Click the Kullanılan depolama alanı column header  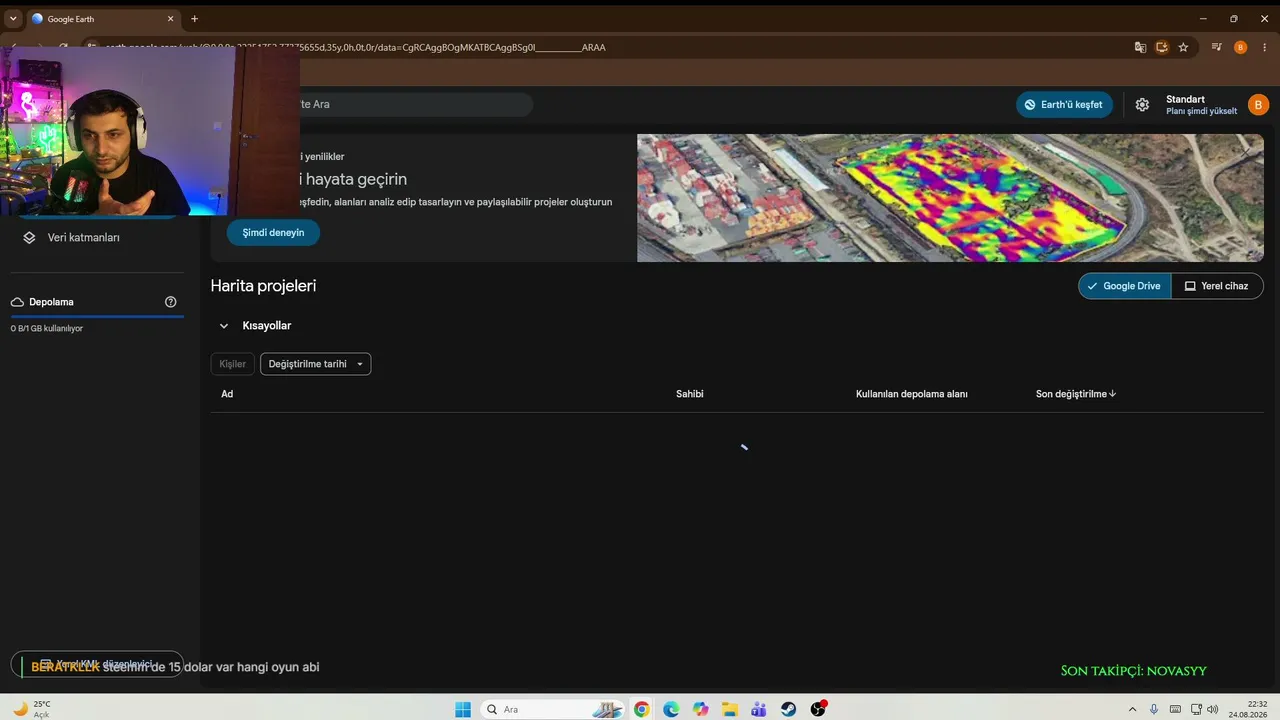pyautogui.click(x=912, y=394)
